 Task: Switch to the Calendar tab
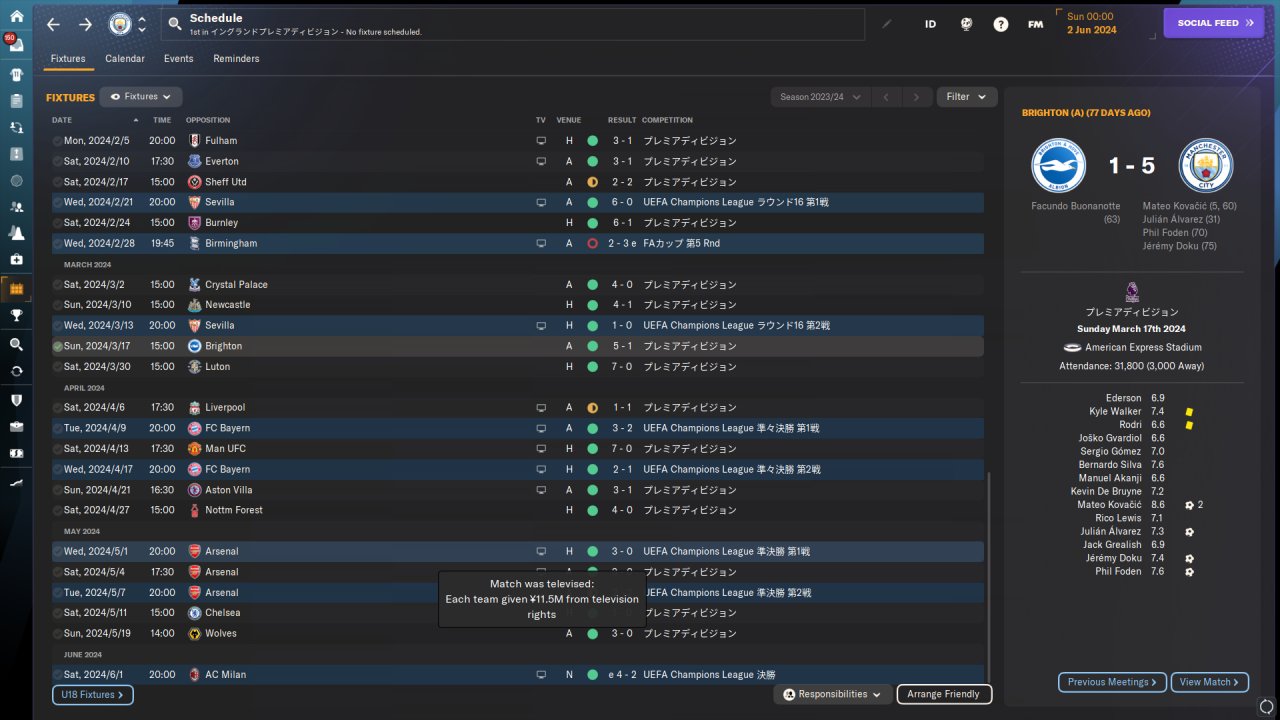pyautogui.click(x=125, y=59)
